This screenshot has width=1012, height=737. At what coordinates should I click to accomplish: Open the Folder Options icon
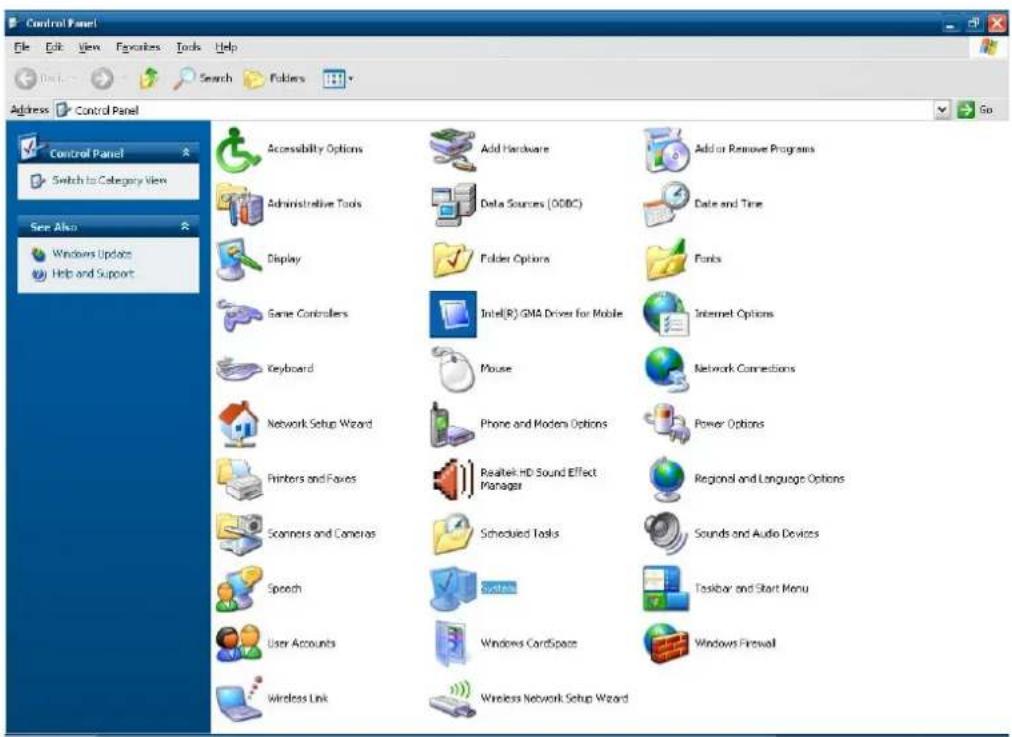point(453,259)
